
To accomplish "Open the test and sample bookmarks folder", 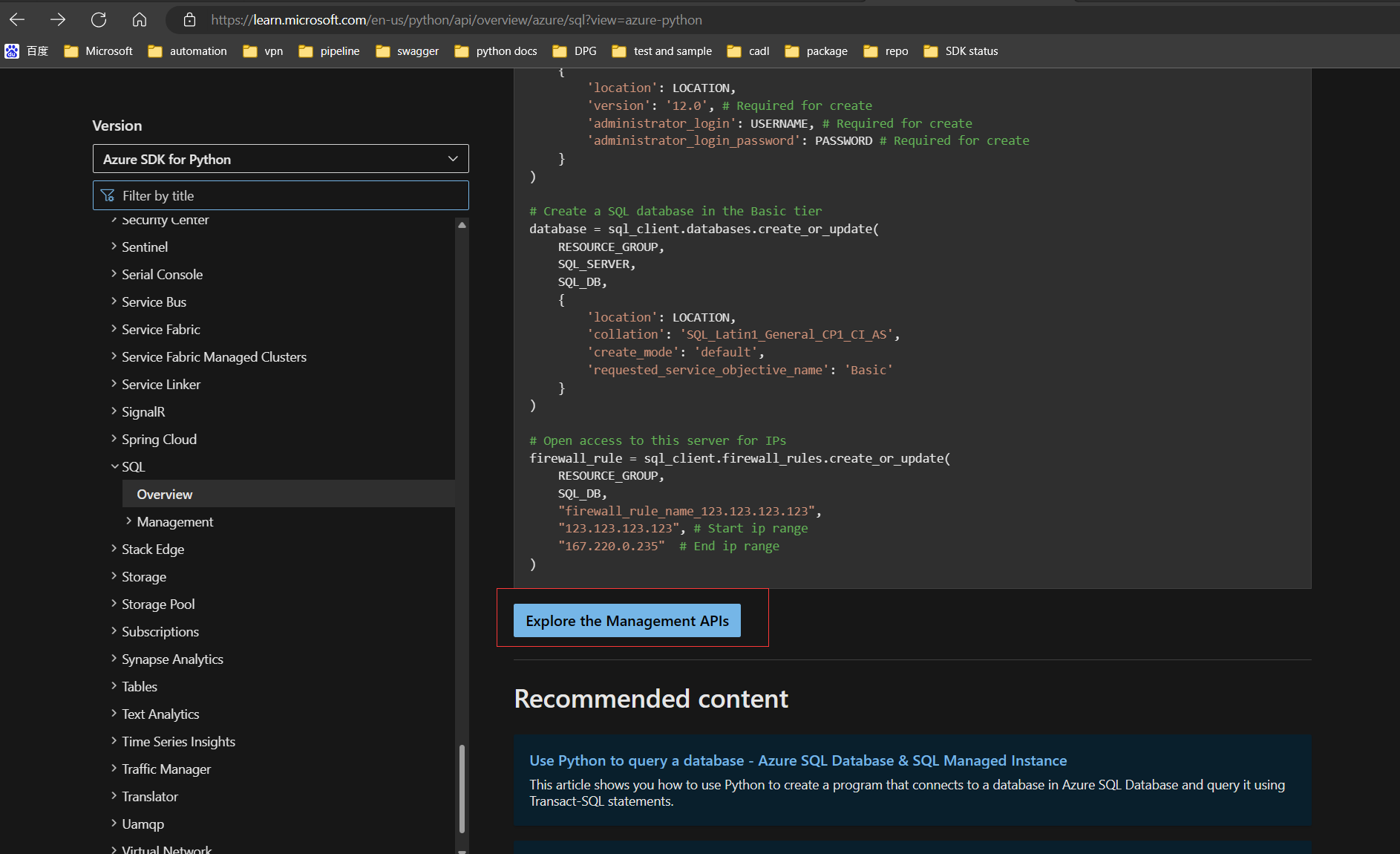I will click(x=662, y=51).
